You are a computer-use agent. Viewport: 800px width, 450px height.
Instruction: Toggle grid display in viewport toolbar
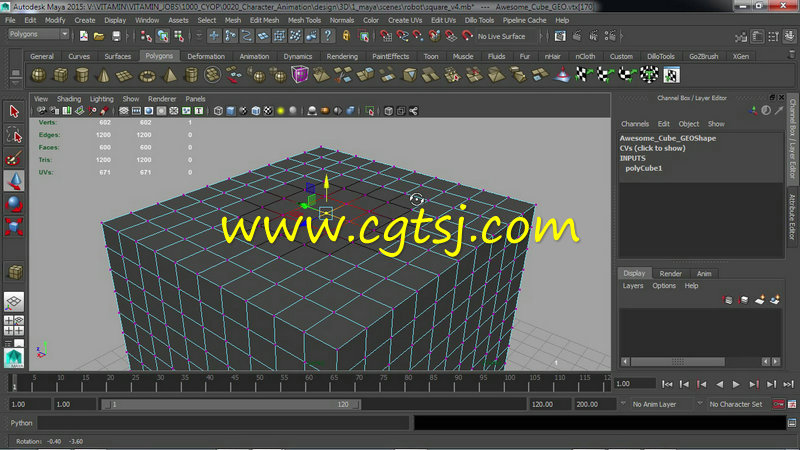click(x=123, y=111)
